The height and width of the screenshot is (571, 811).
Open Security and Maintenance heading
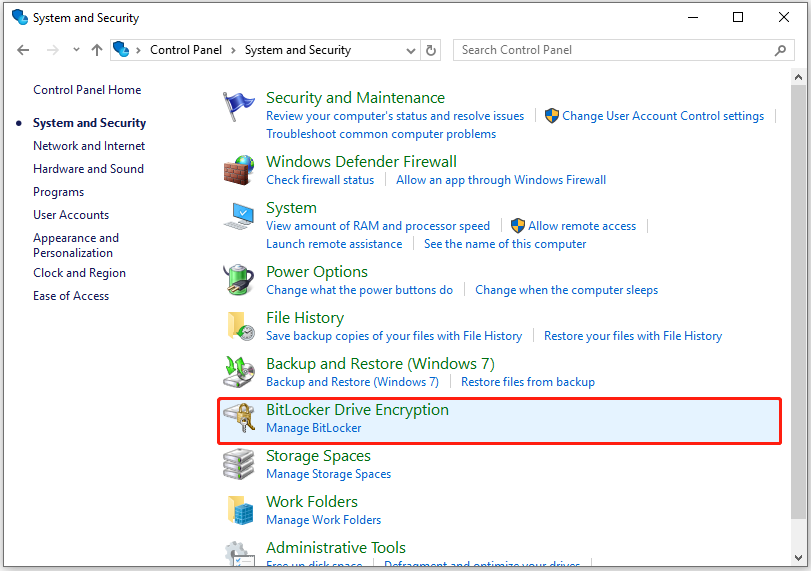[x=355, y=98]
